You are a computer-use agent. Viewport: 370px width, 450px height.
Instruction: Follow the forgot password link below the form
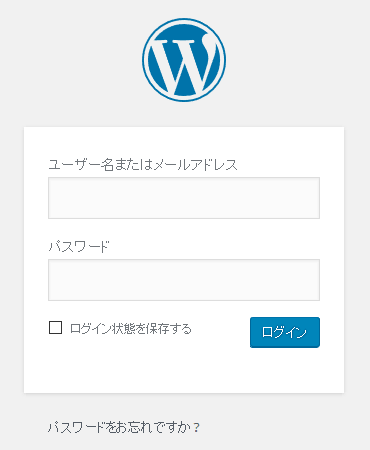(124, 427)
